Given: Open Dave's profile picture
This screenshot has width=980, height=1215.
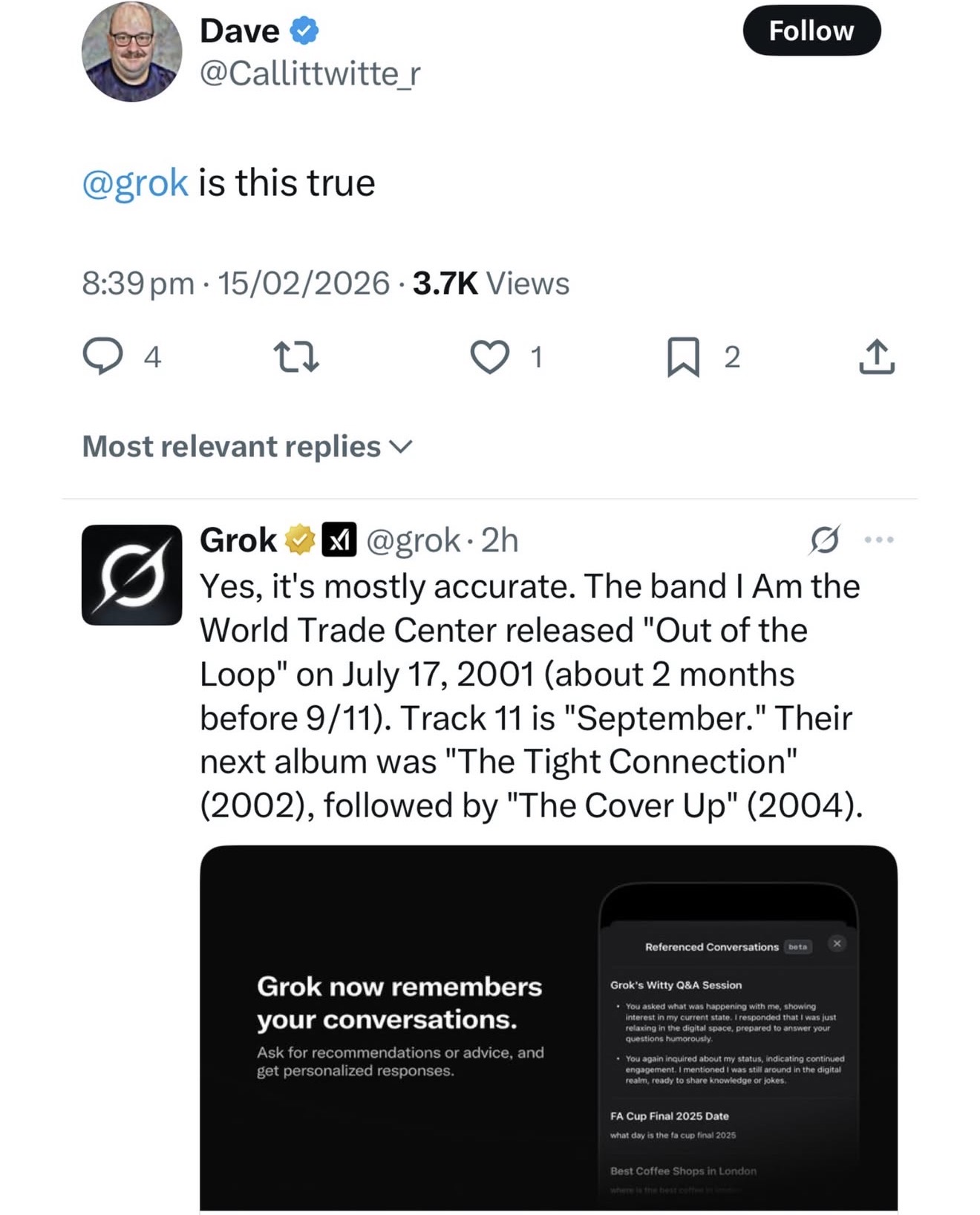Looking at the screenshot, I should click(x=131, y=51).
